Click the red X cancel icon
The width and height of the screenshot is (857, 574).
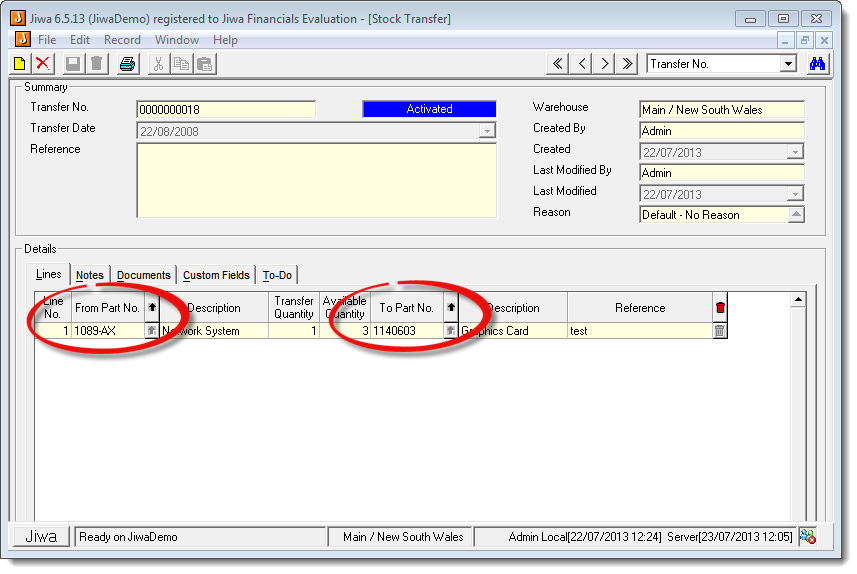[43, 64]
